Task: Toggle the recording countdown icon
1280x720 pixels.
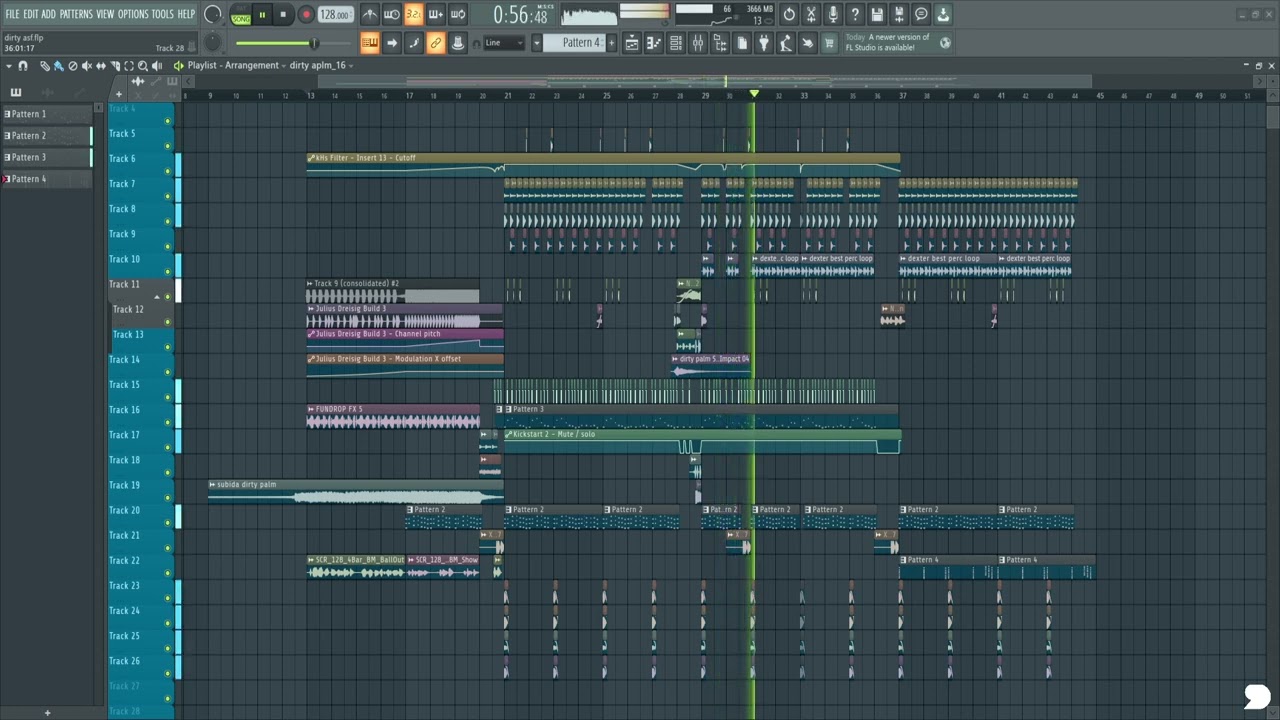Action: point(413,14)
